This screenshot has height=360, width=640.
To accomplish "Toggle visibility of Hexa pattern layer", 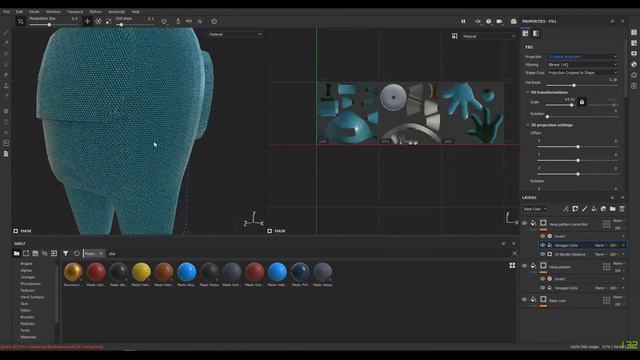I will (x=524, y=266).
